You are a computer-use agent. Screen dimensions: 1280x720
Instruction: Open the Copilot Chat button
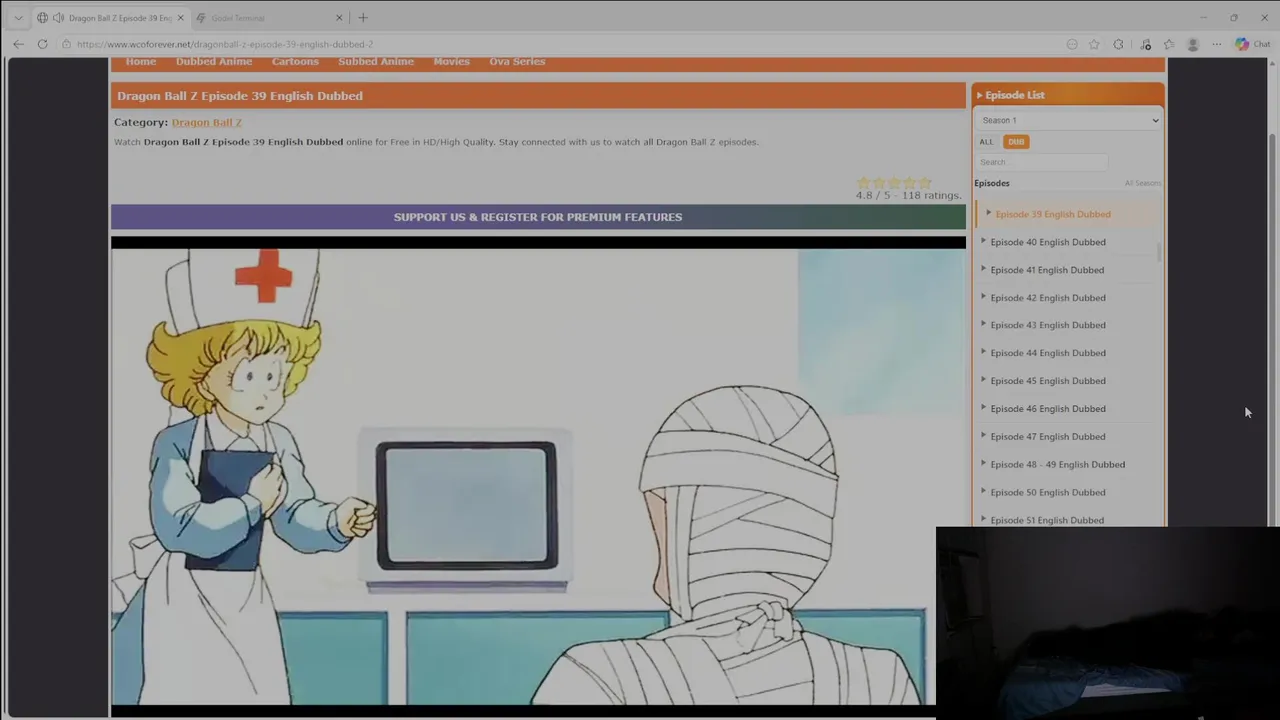pos(1252,44)
